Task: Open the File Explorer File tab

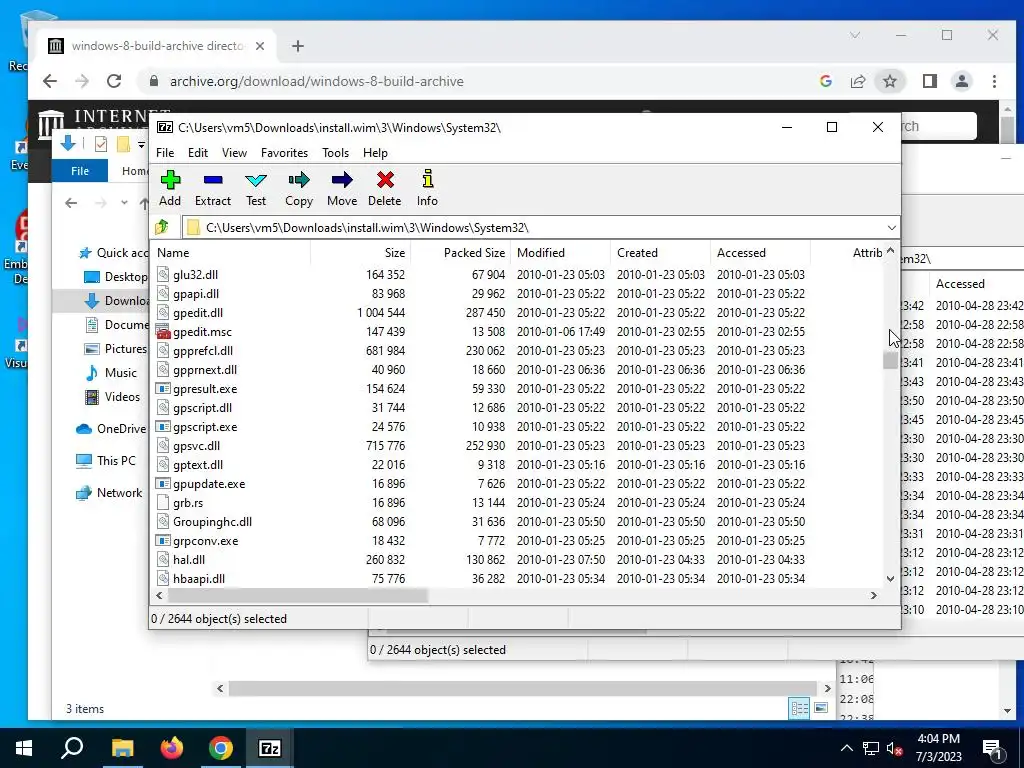Action: pos(80,171)
